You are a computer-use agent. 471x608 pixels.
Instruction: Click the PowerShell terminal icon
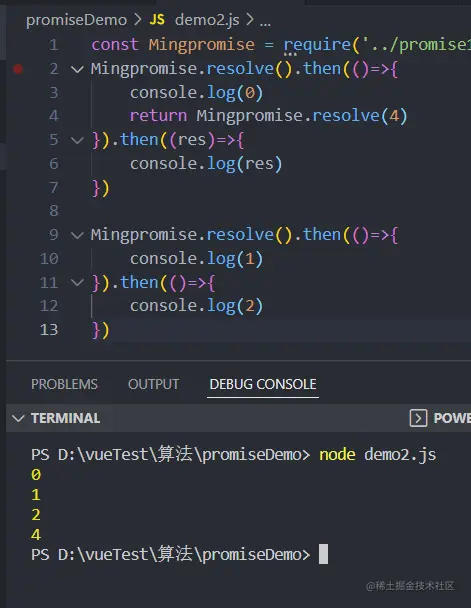click(418, 418)
